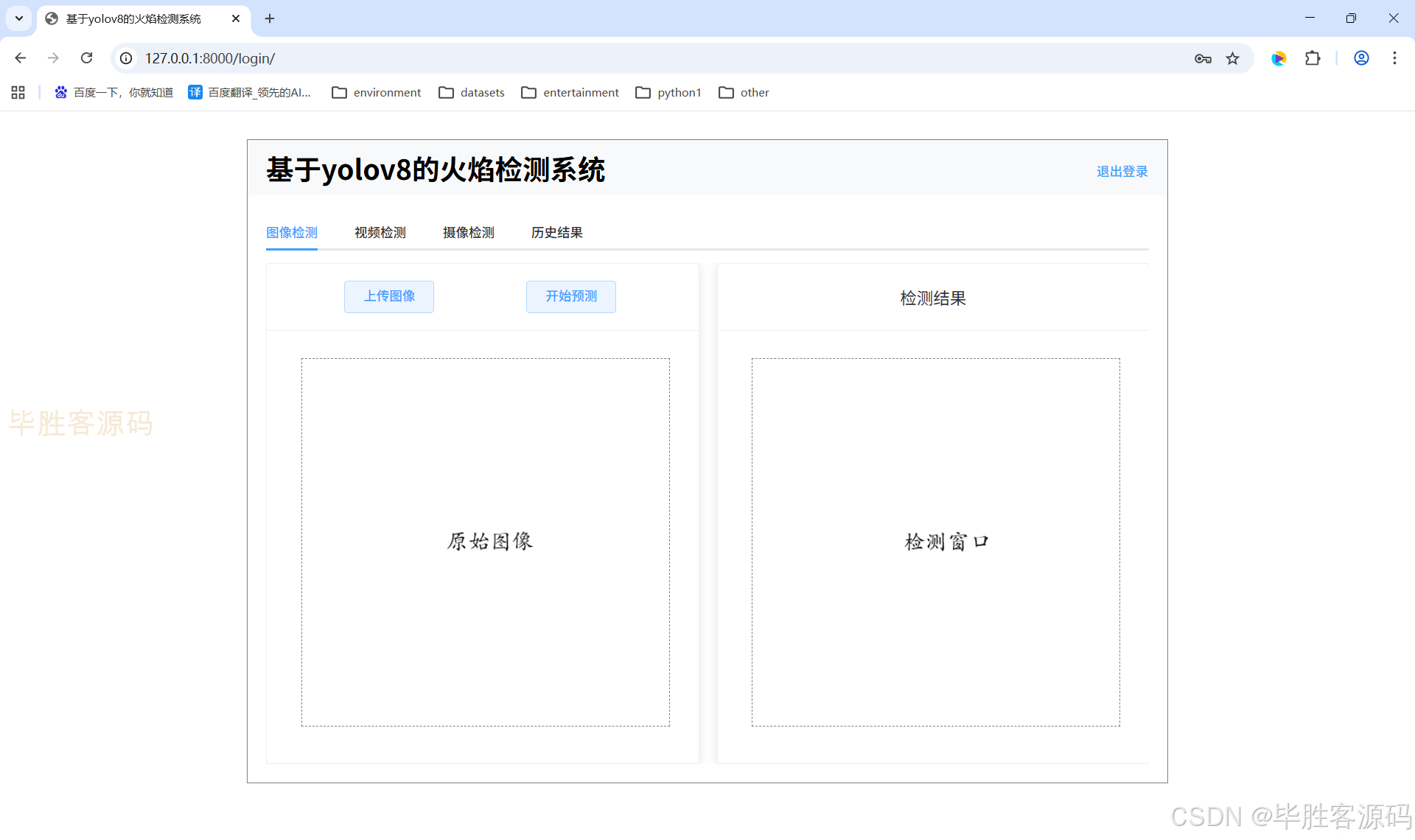Click the browser back arrow icon
Screen dimensions: 1415x840
[21, 58]
